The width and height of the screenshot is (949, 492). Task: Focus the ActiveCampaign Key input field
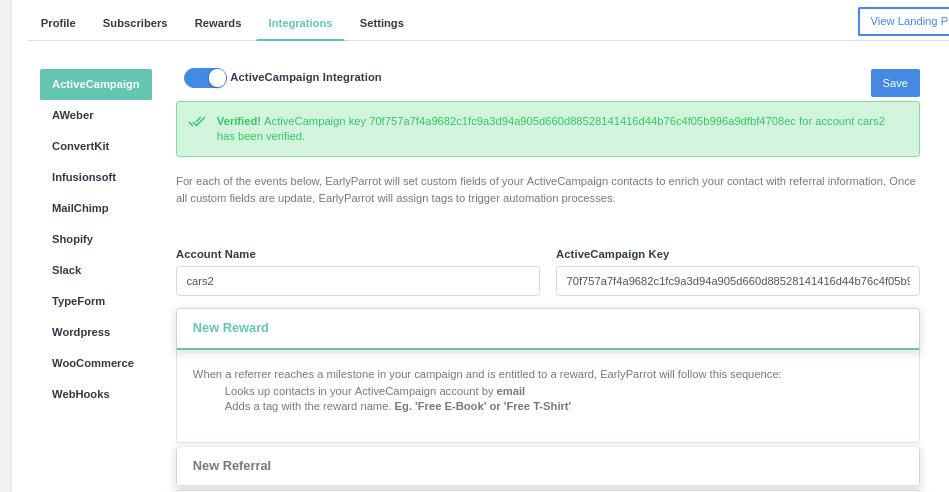pos(737,281)
